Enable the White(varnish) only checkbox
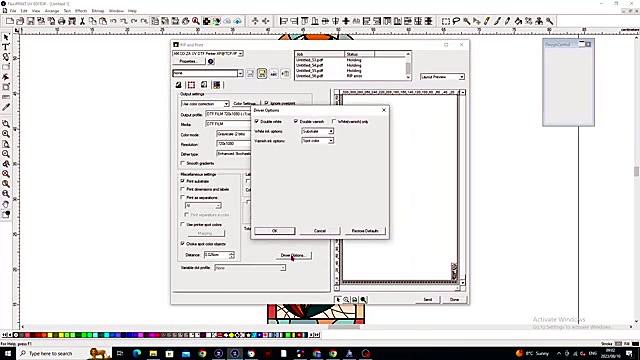 [x=334, y=121]
